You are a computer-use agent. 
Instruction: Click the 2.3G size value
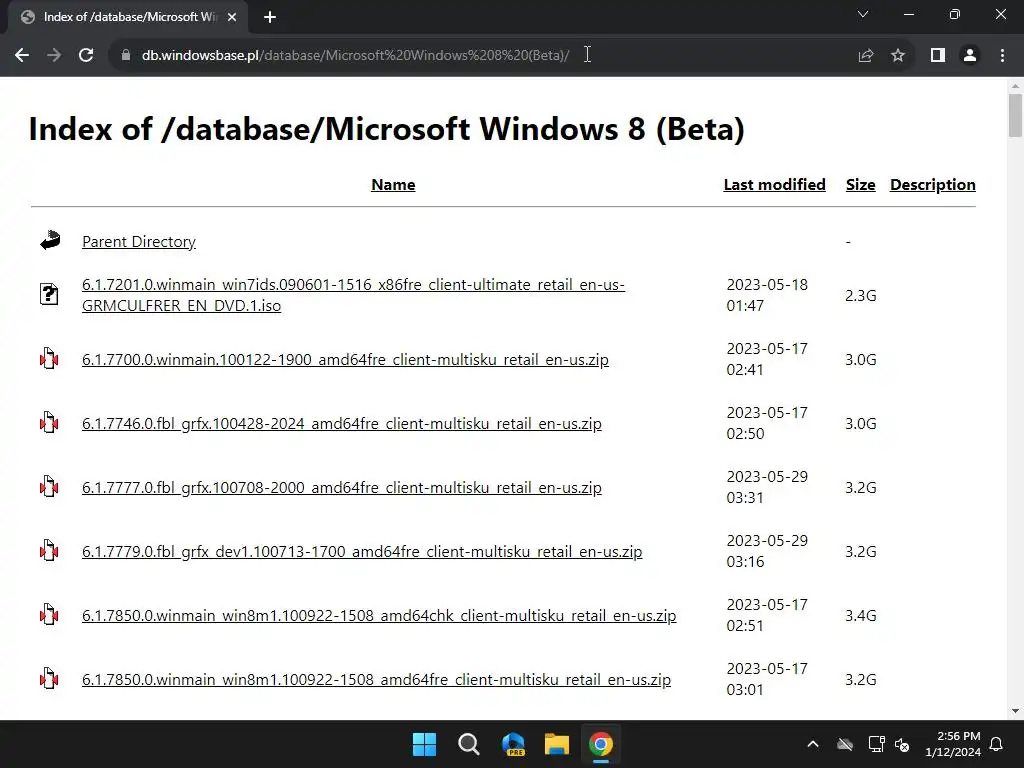pyautogui.click(x=861, y=295)
